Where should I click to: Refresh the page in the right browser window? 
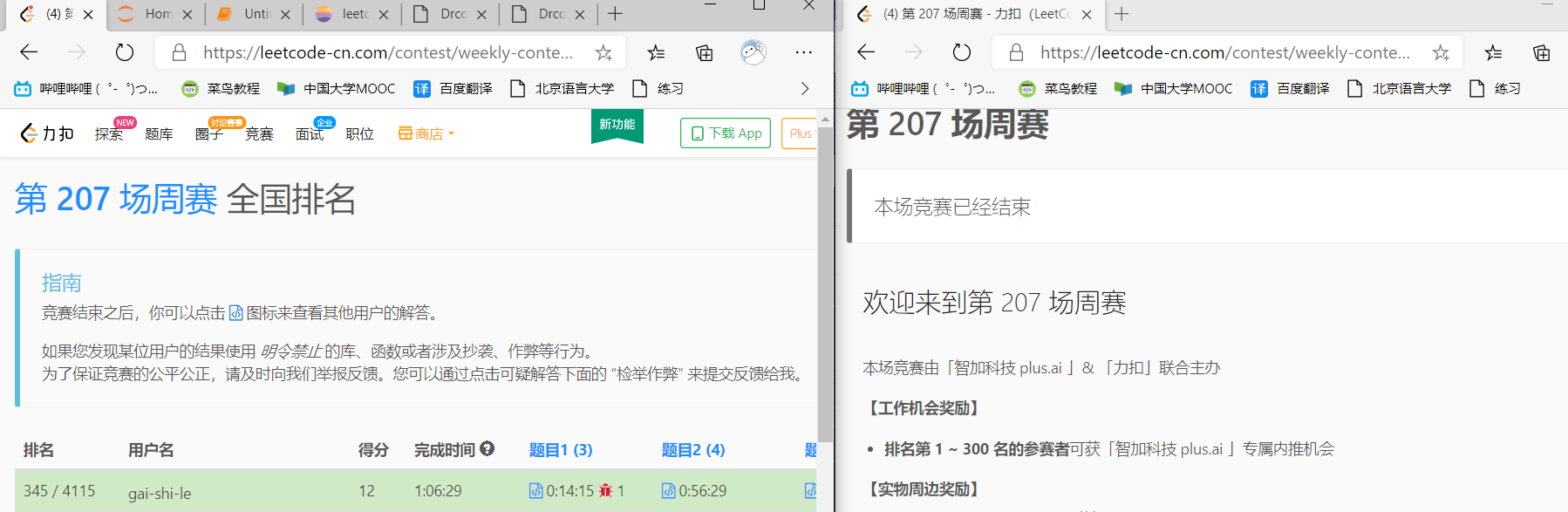click(x=962, y=52)
